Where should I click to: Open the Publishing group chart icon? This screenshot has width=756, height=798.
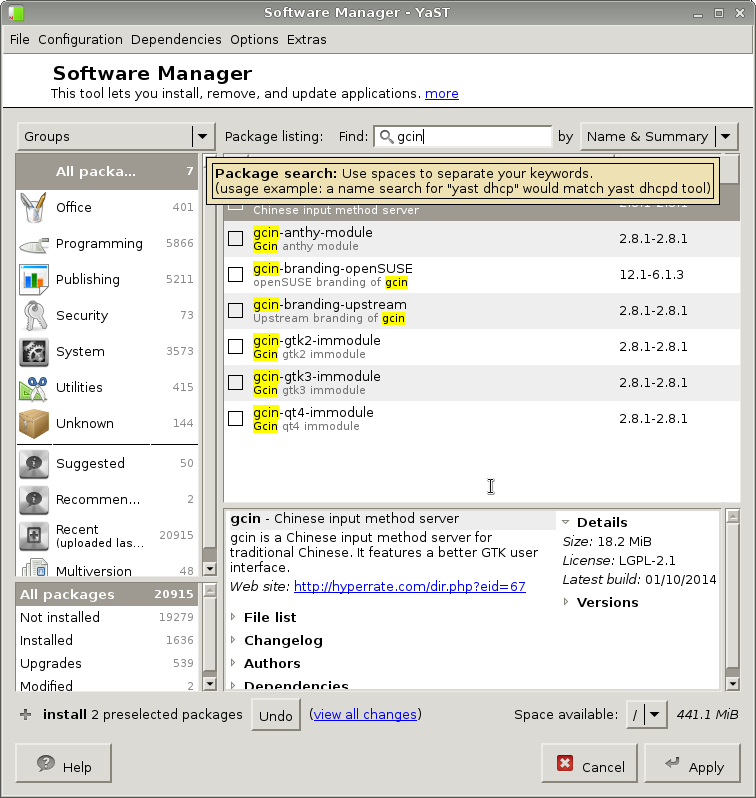pyautogui.click(x=34, y=279)
